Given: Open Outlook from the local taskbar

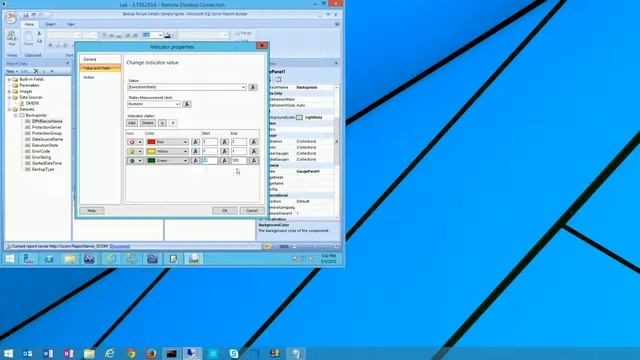Looking at the screenshot, I should pyautogui.click(x=28, y=353).
